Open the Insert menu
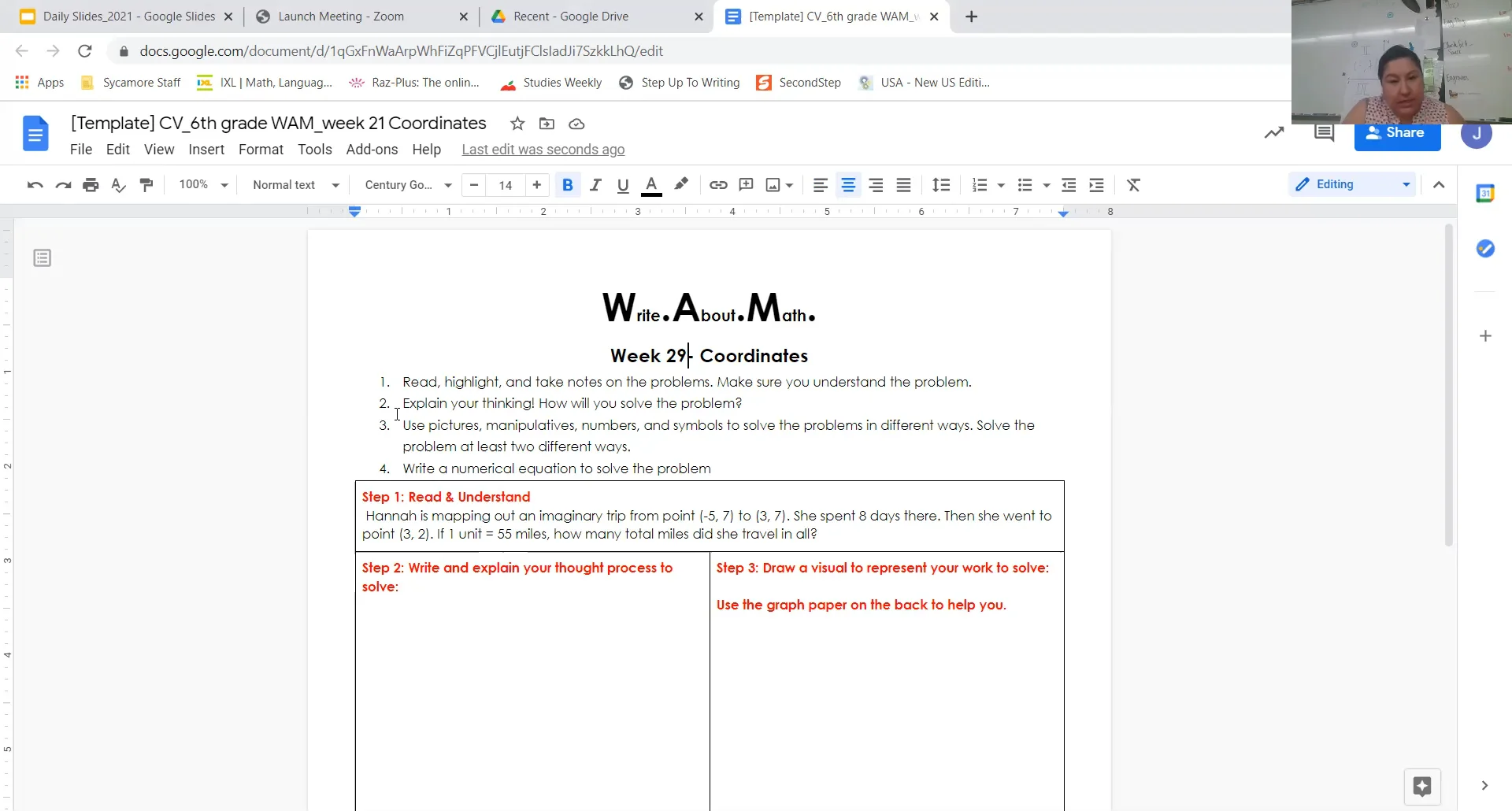Viewport: 1512px width, 811px height. pos(206,150)
